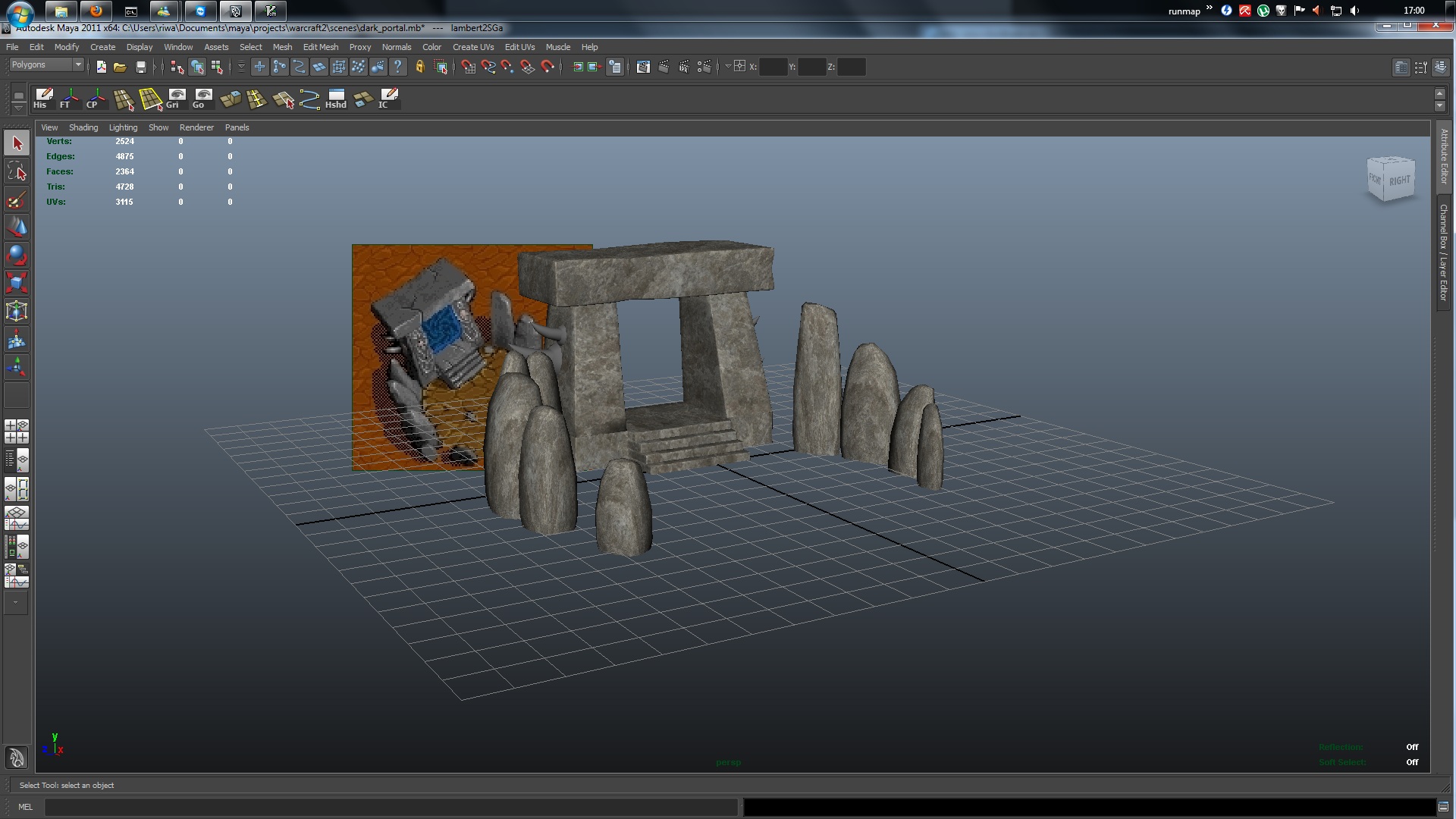Activate the Soft Modification tool
Viewport: 1456px width, 819px height.
(17, 340)
